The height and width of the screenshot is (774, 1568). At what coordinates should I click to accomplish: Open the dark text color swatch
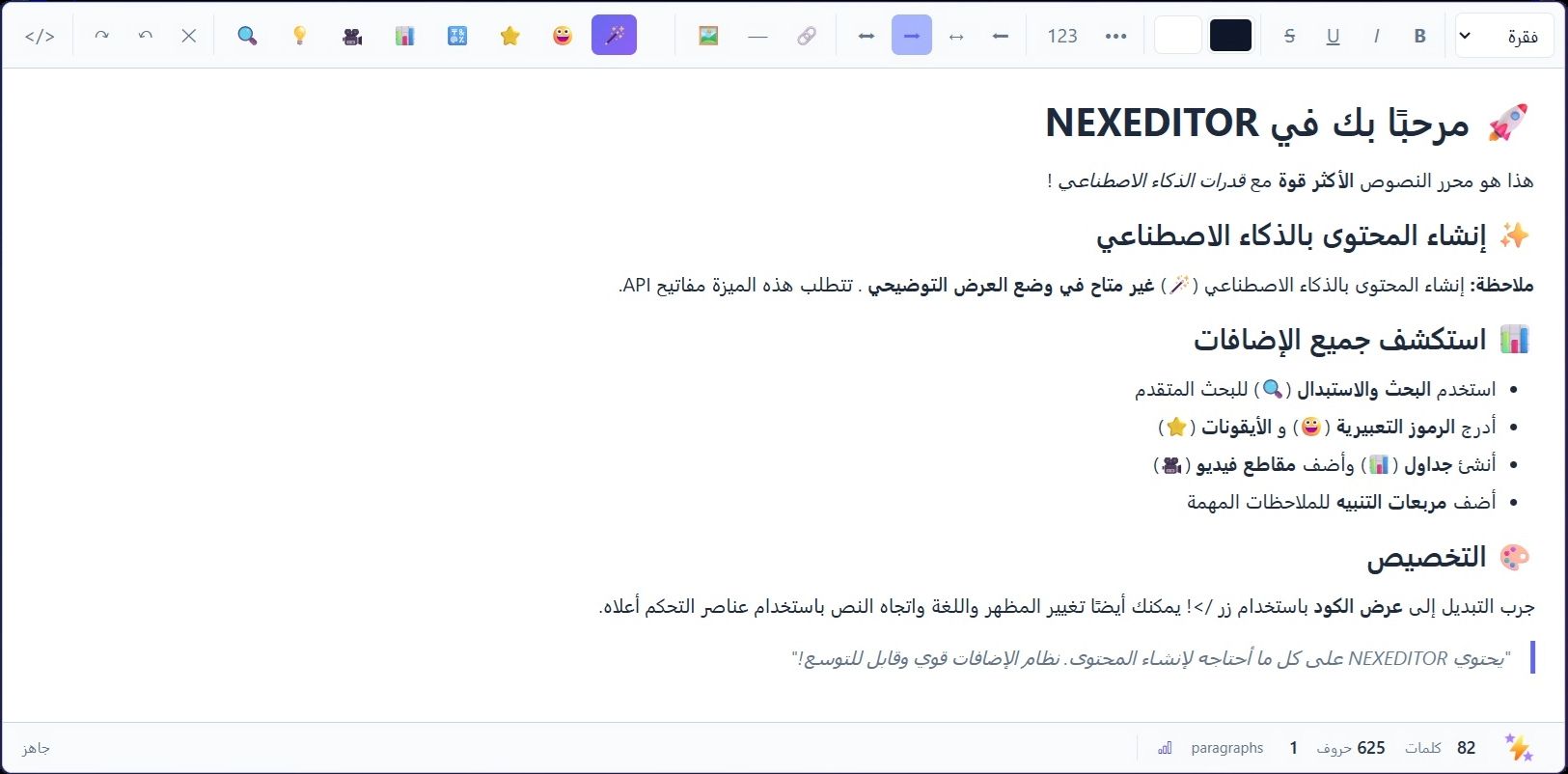(1230, 37)
